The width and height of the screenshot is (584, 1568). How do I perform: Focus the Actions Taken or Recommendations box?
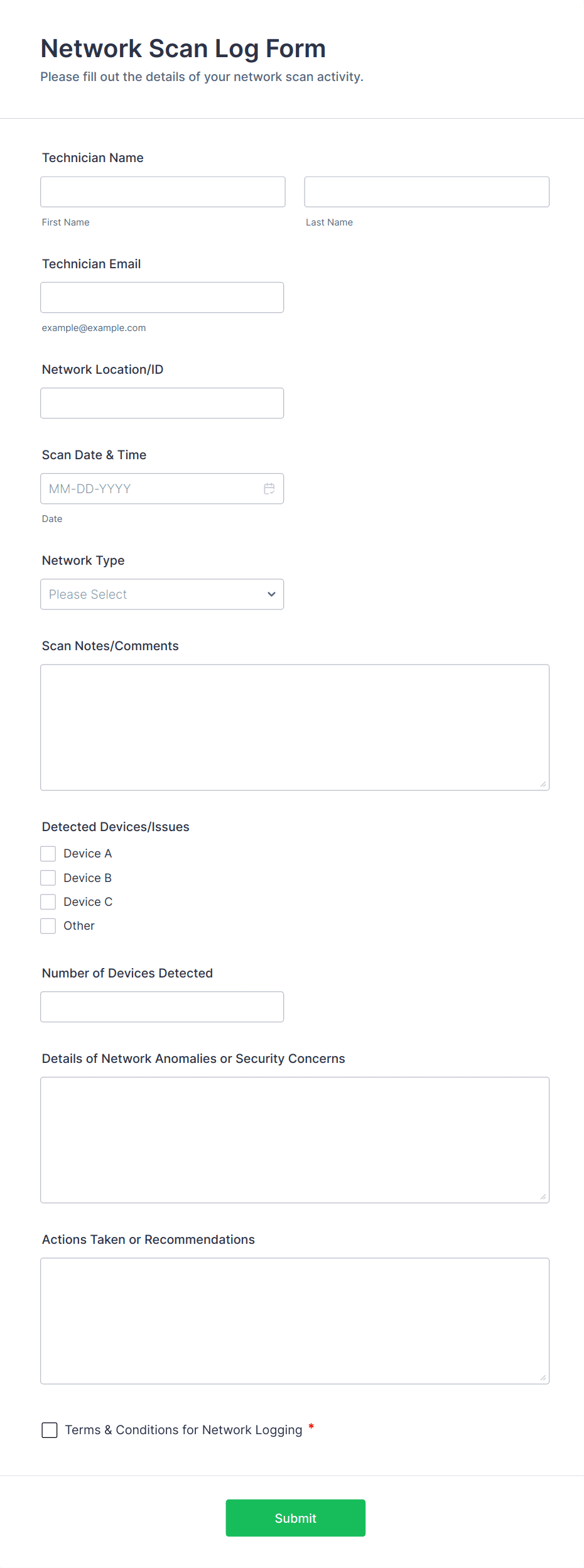295,1321
